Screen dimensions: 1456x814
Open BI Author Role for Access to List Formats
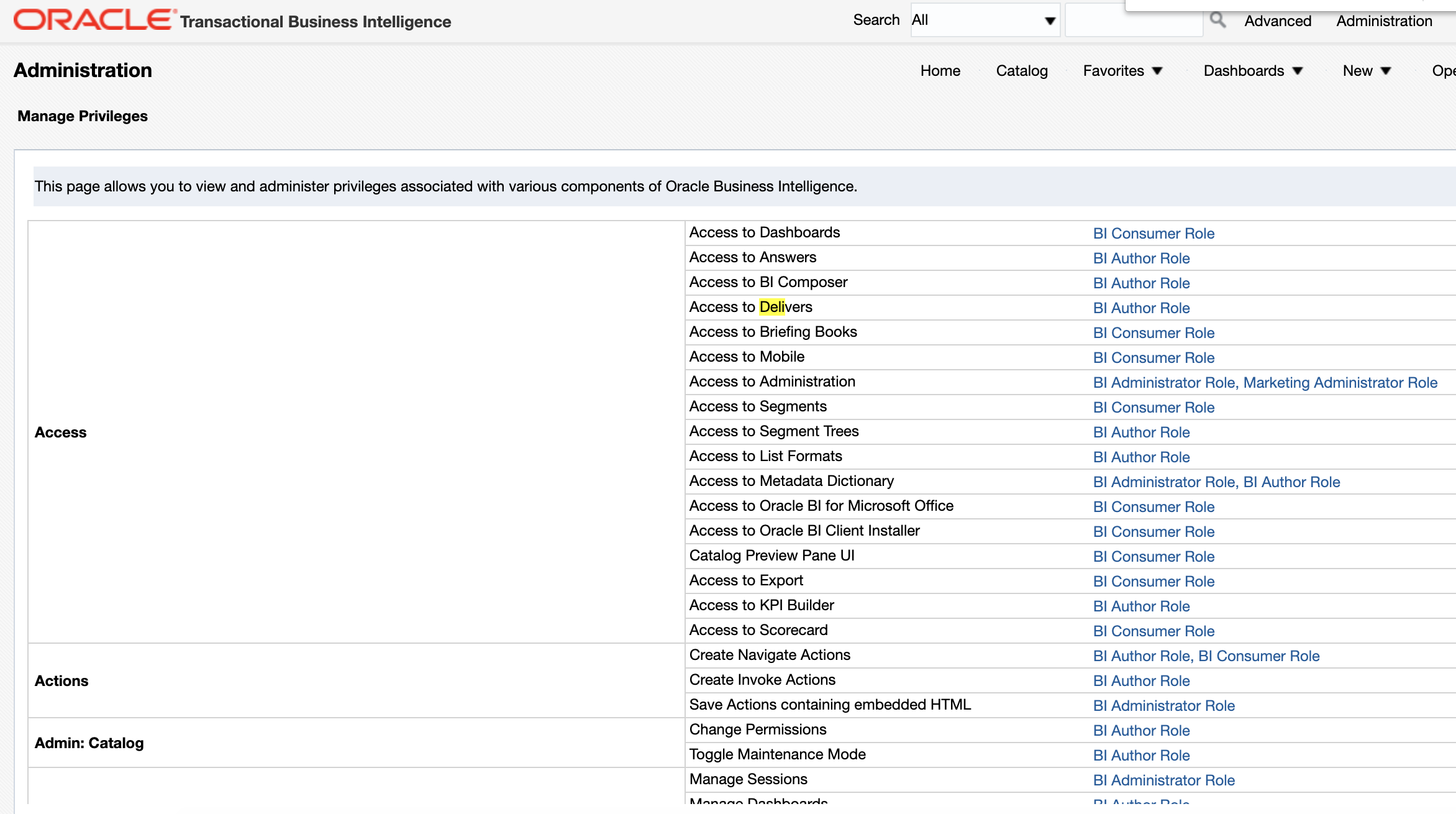coord(1141,457)
